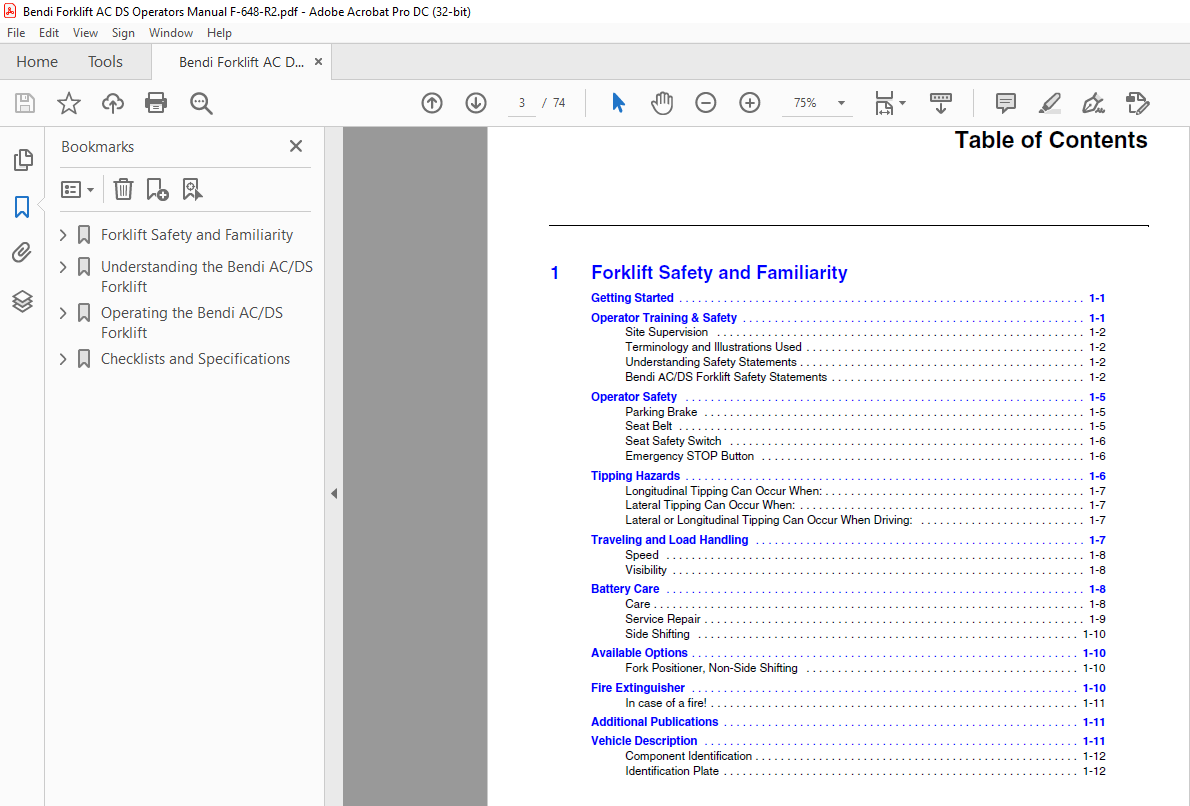Viewport: 1190px width, 806px height.
Task: Open the Window menu
Action: click(x=171, y=33)
